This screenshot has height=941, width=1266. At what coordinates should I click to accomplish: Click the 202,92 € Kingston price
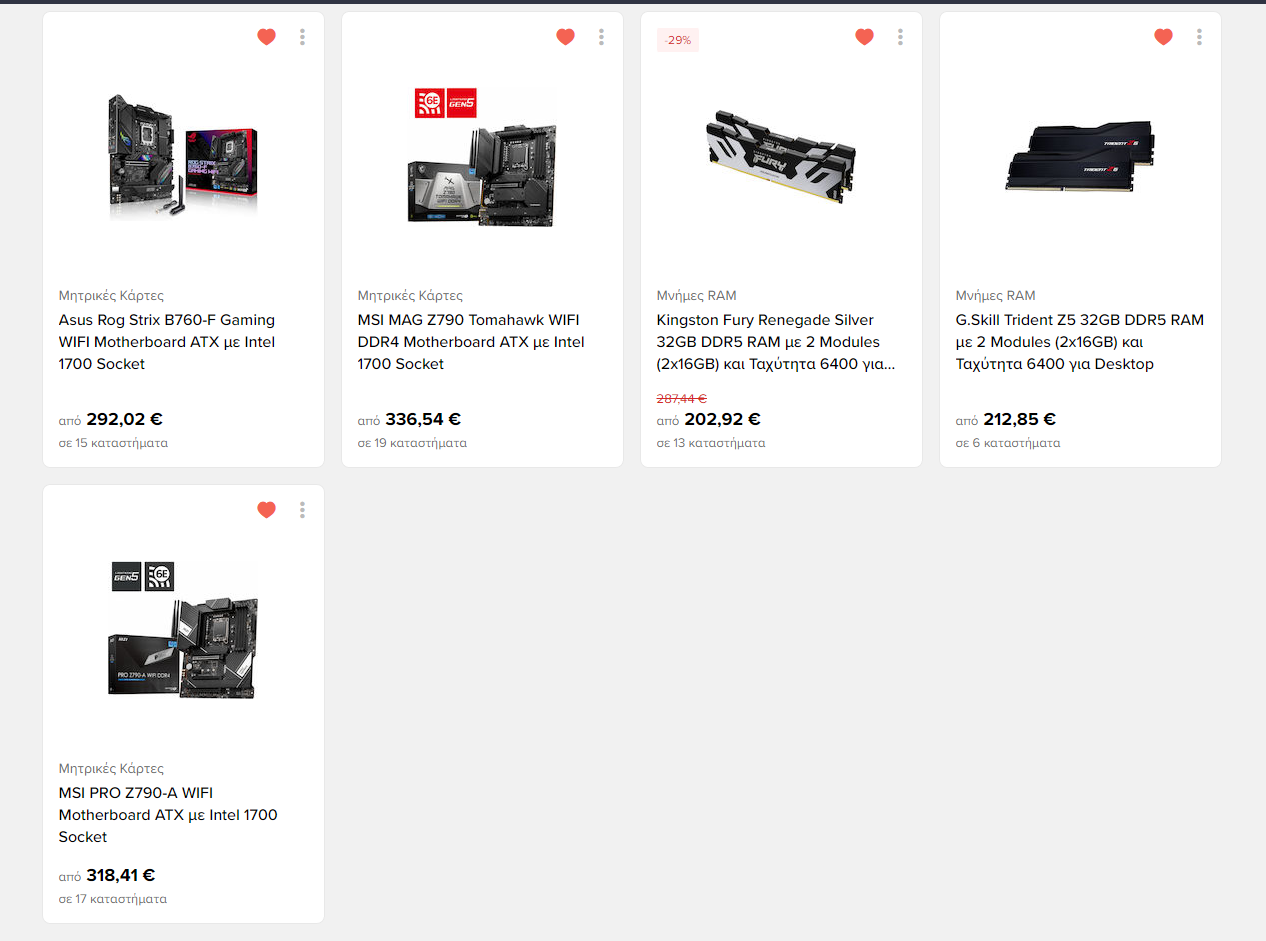pyautogui.click(x=722, y=420)
